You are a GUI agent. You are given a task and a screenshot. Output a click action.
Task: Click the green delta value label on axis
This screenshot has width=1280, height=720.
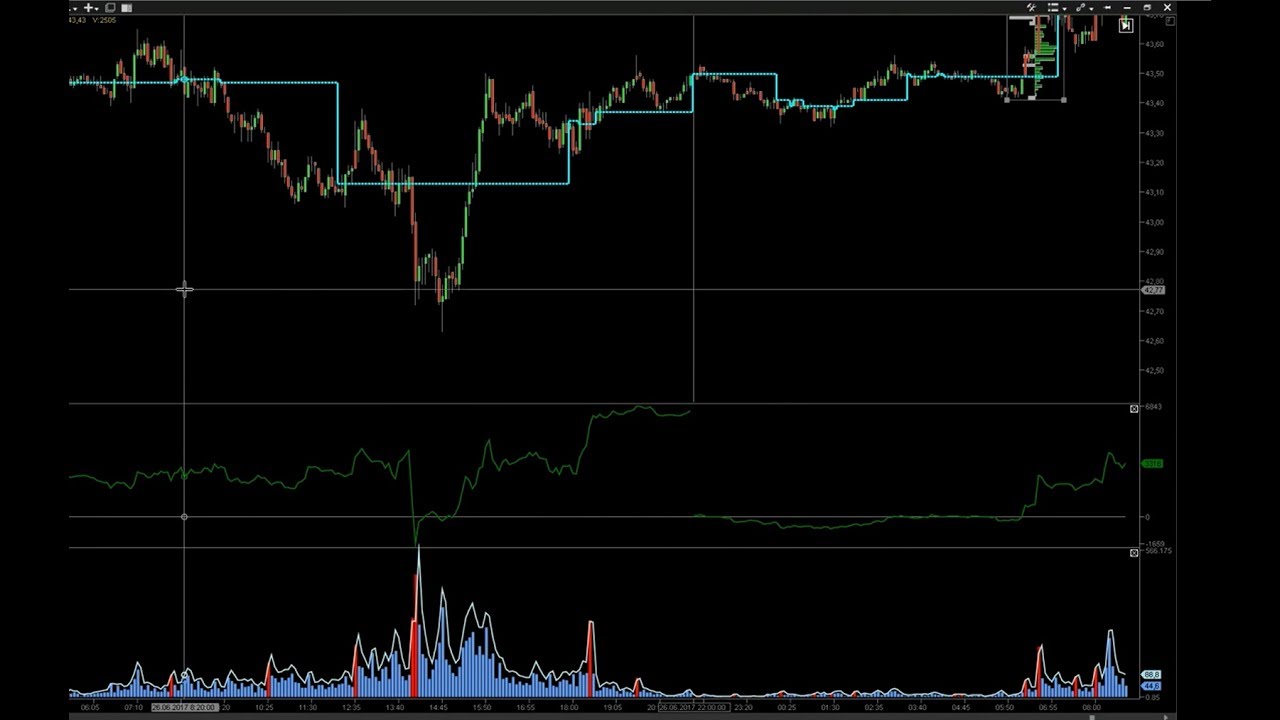click(1153, 464)
